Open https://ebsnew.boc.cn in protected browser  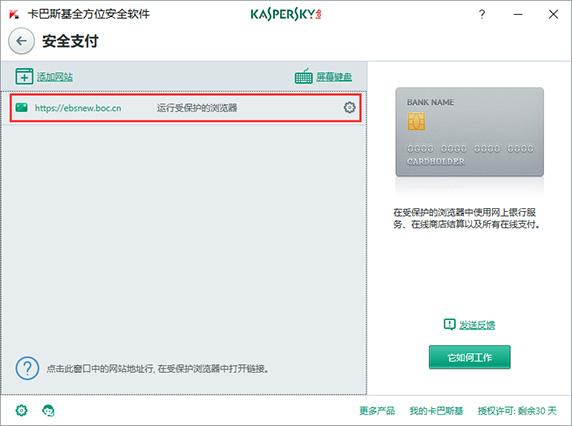(78, 108)
